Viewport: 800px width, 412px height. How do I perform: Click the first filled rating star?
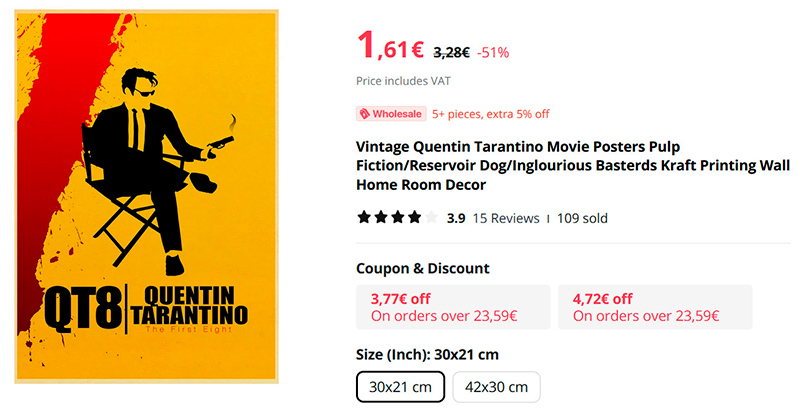point(364,217)
